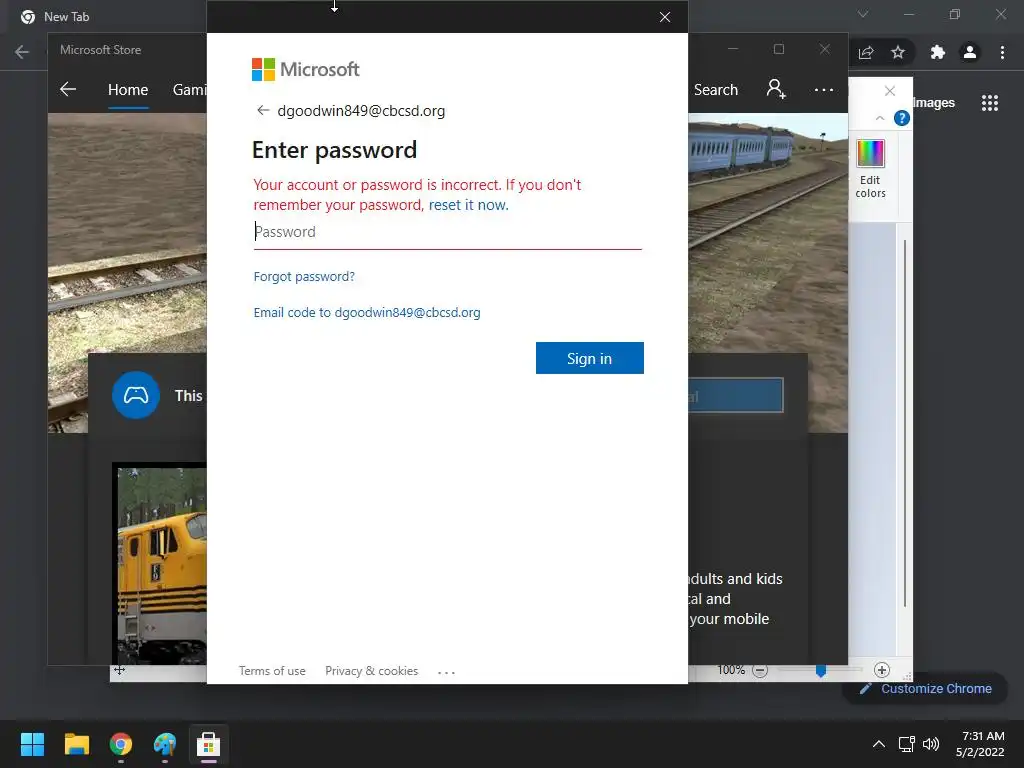The height and width of the screenshot is (768, 1024).
Task: Click Email code to dgoodwin849@cbcsd.org link
Action: [x=366, y=313]
